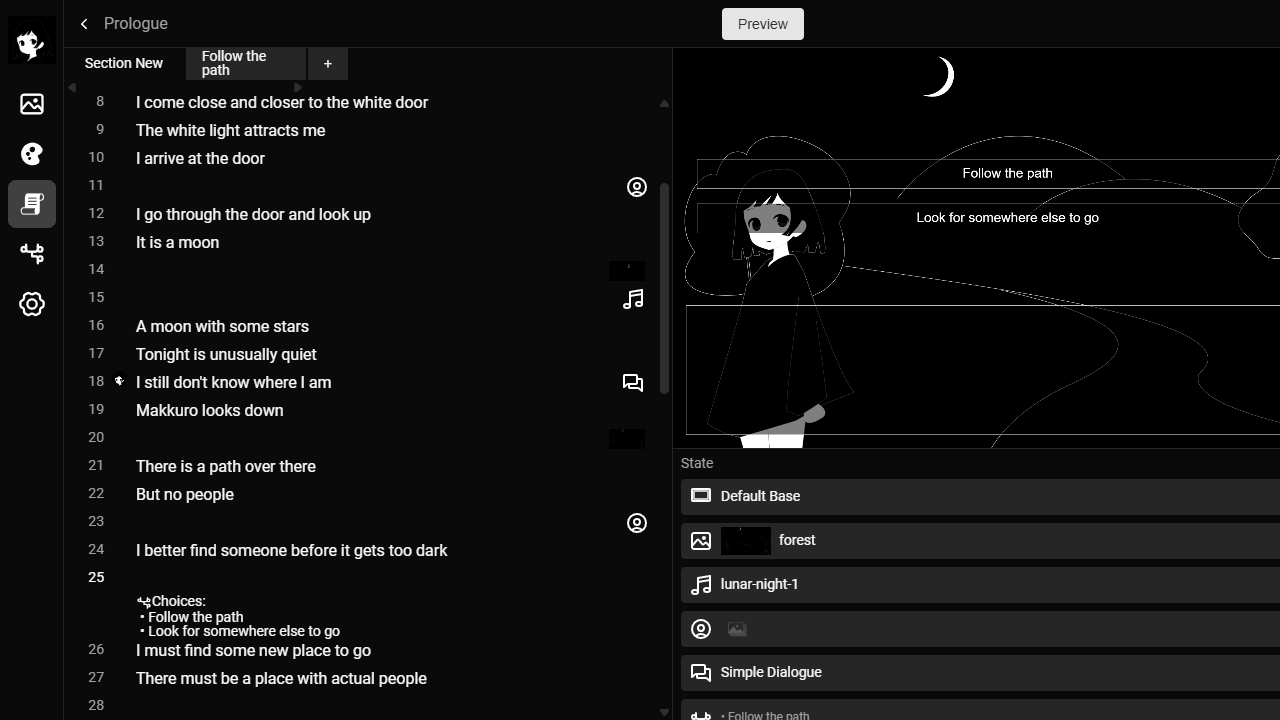Select line 'The white light attracts me'
Image resolution: width=1280 pixels, height=720 pixels.
point(230,130)
